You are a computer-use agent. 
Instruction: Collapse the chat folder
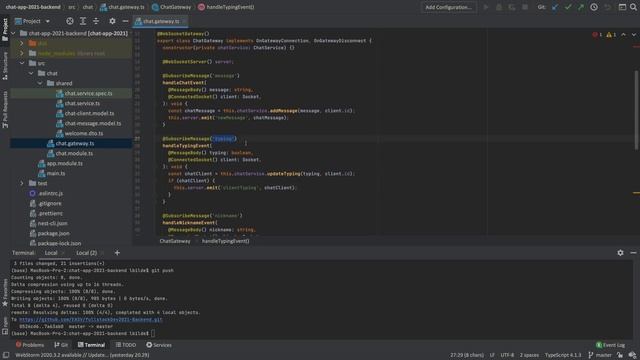coord(31,73)
